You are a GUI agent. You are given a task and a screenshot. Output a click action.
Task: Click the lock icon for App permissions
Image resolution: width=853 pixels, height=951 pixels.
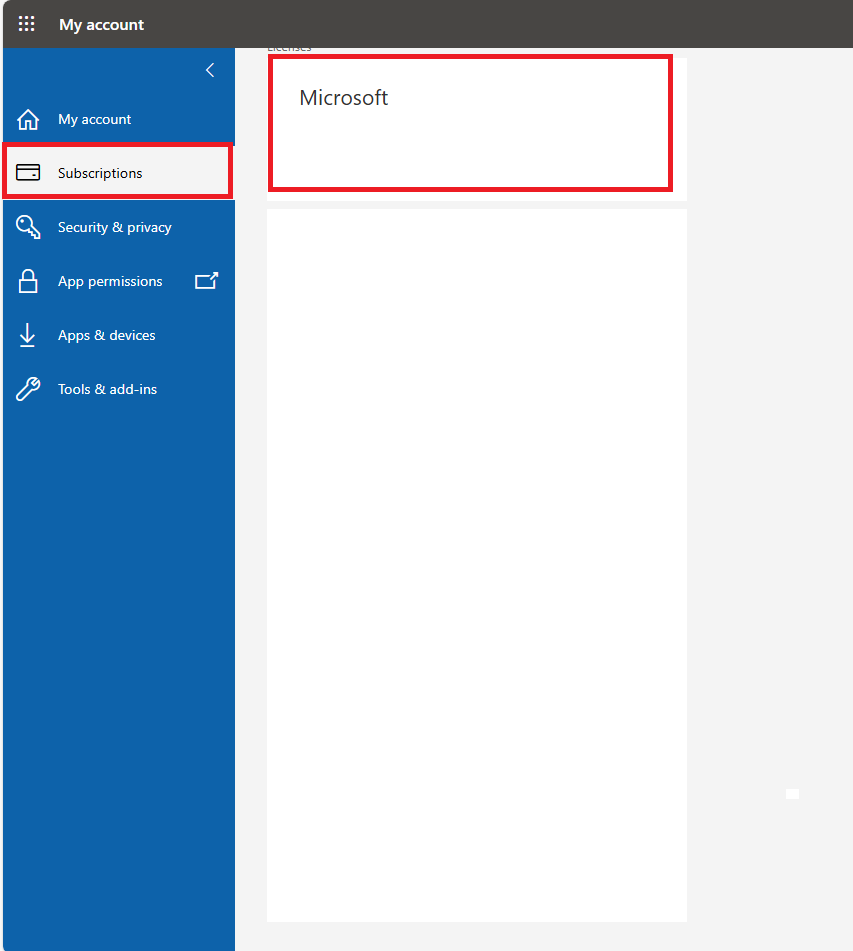pos(28,281)
